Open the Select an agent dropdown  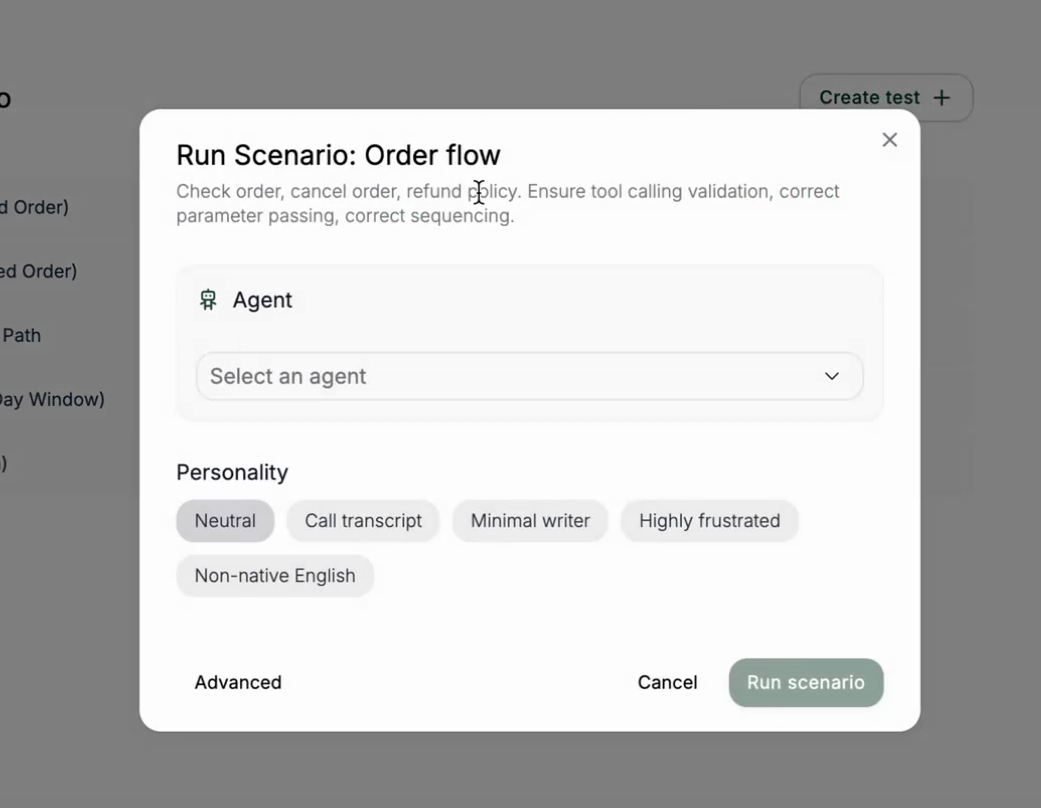pyautogui.click(x=529, y=376)
